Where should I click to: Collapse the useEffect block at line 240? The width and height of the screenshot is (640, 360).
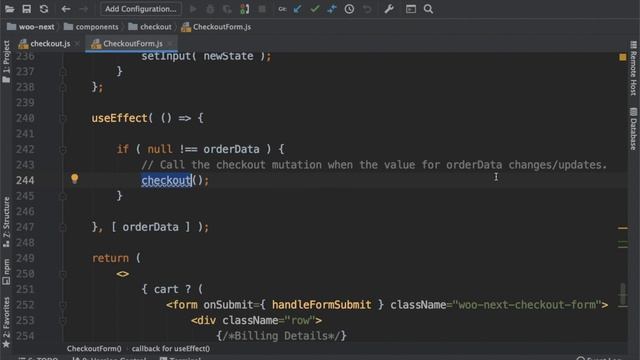pyautogui.click(x=62, y=118)
